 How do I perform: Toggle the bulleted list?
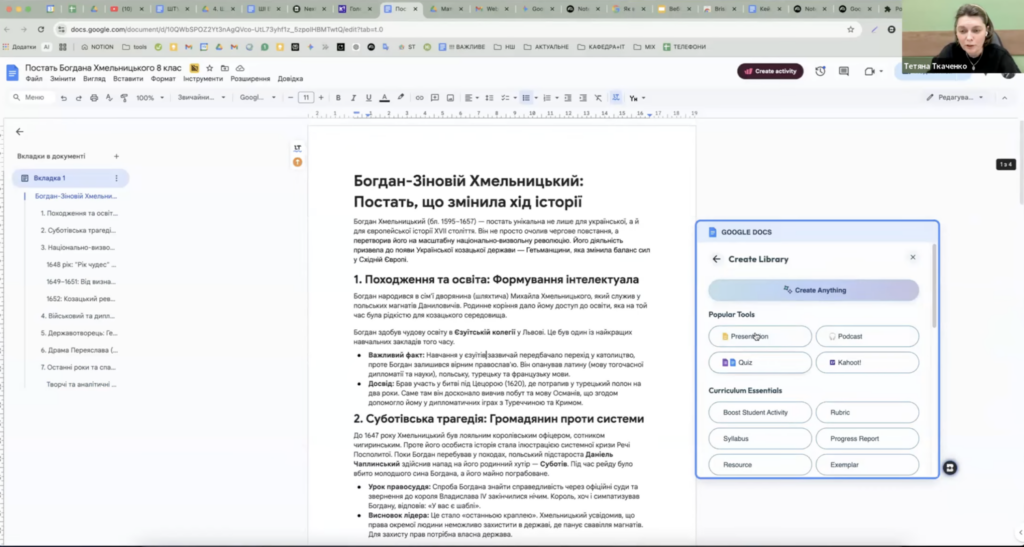point(526,98)
